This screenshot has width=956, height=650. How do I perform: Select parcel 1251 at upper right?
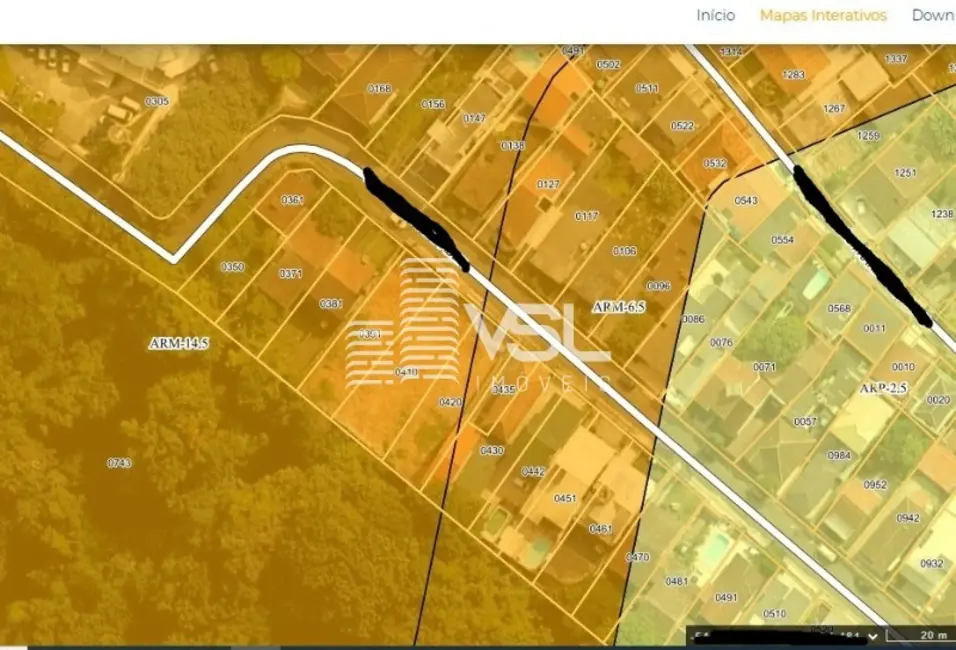904,173
